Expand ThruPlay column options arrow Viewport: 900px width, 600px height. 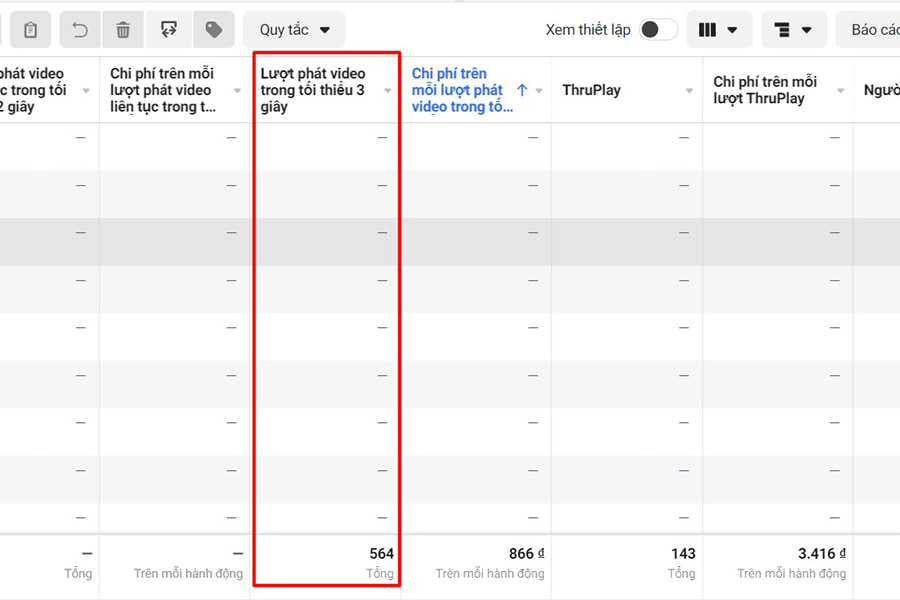pyautogui.click(x=689, y=91)
